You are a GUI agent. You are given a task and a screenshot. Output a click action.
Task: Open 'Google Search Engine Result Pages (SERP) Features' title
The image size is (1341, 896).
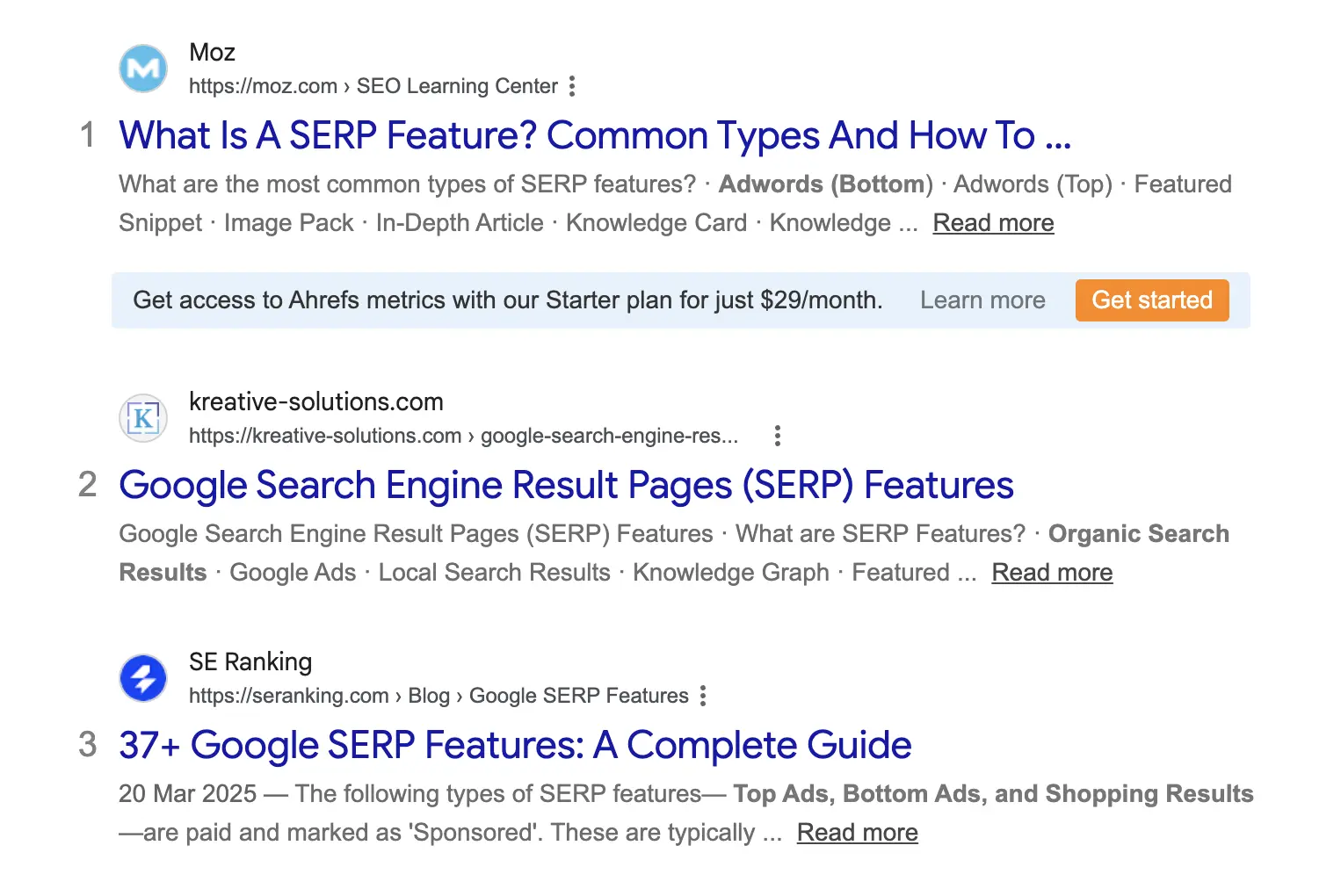[566, 485]
